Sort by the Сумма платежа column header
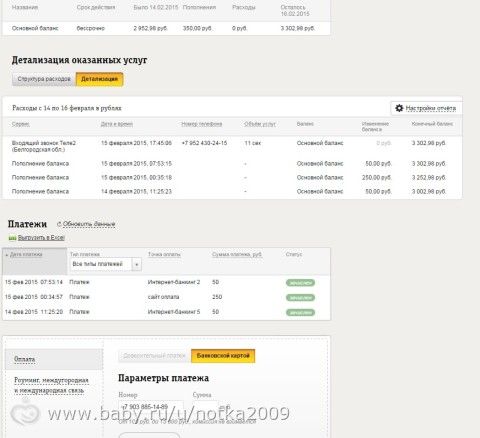 237,254
